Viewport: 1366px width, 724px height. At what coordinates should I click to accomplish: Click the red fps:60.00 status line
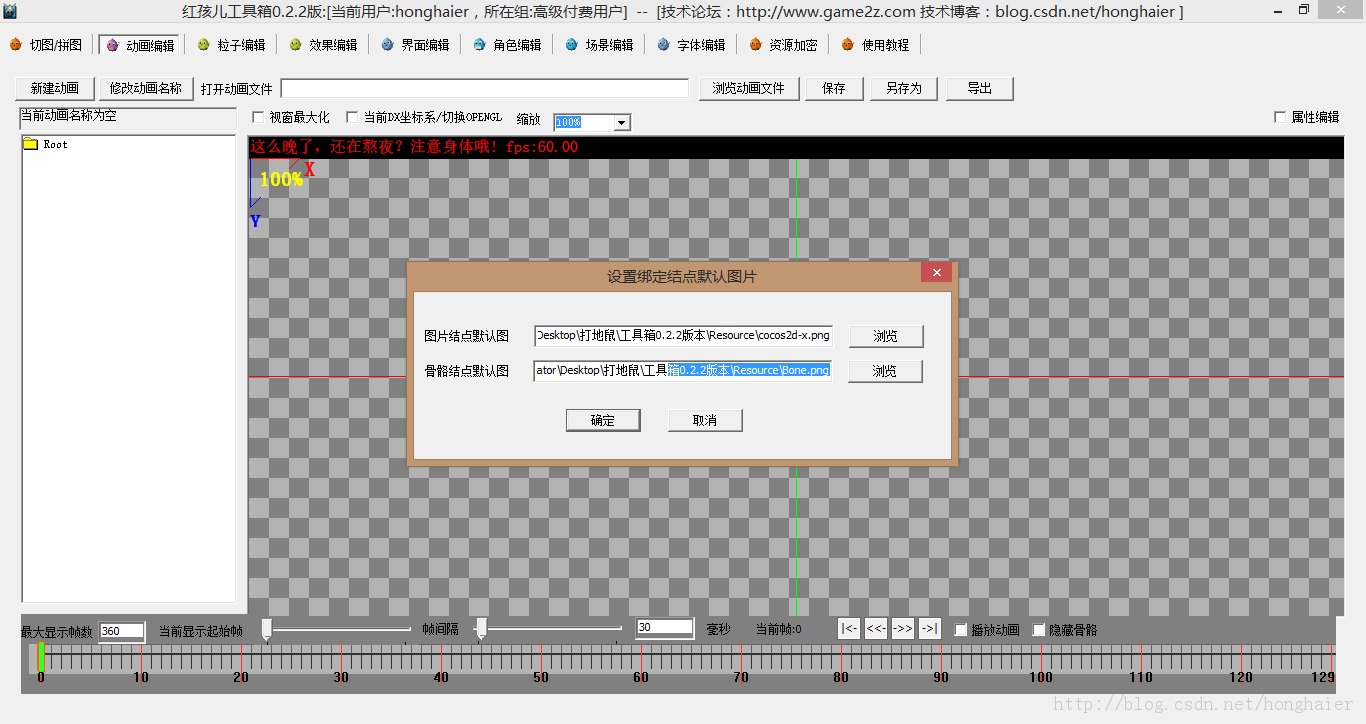click(414, 147)
